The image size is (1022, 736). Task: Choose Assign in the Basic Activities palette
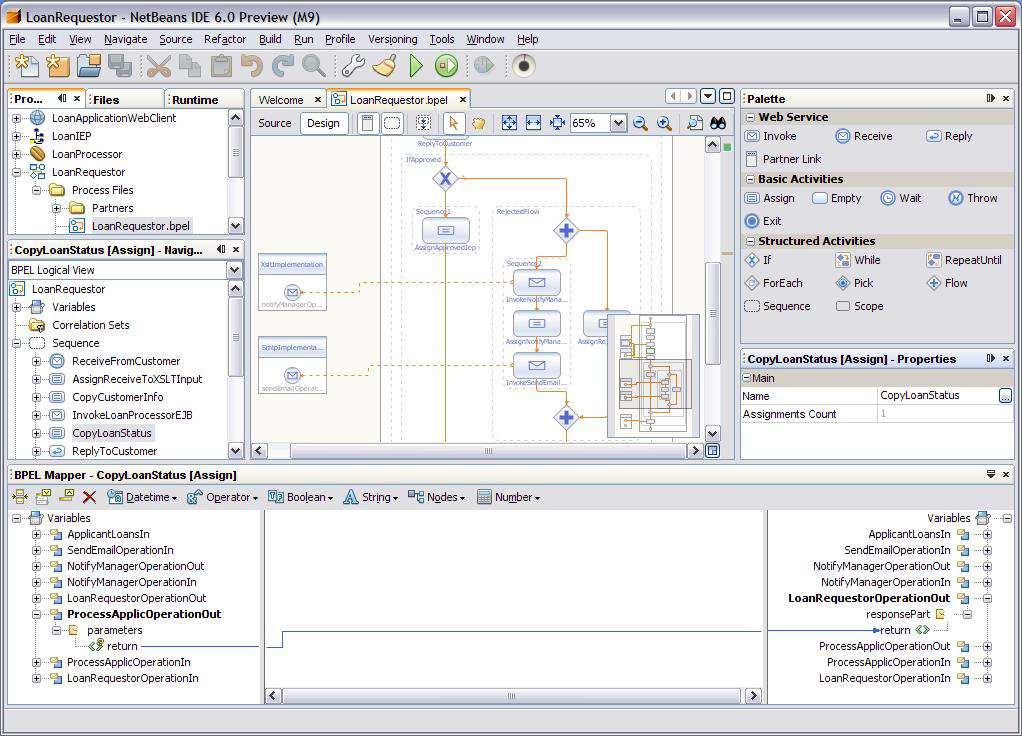(x=770, y=198)
